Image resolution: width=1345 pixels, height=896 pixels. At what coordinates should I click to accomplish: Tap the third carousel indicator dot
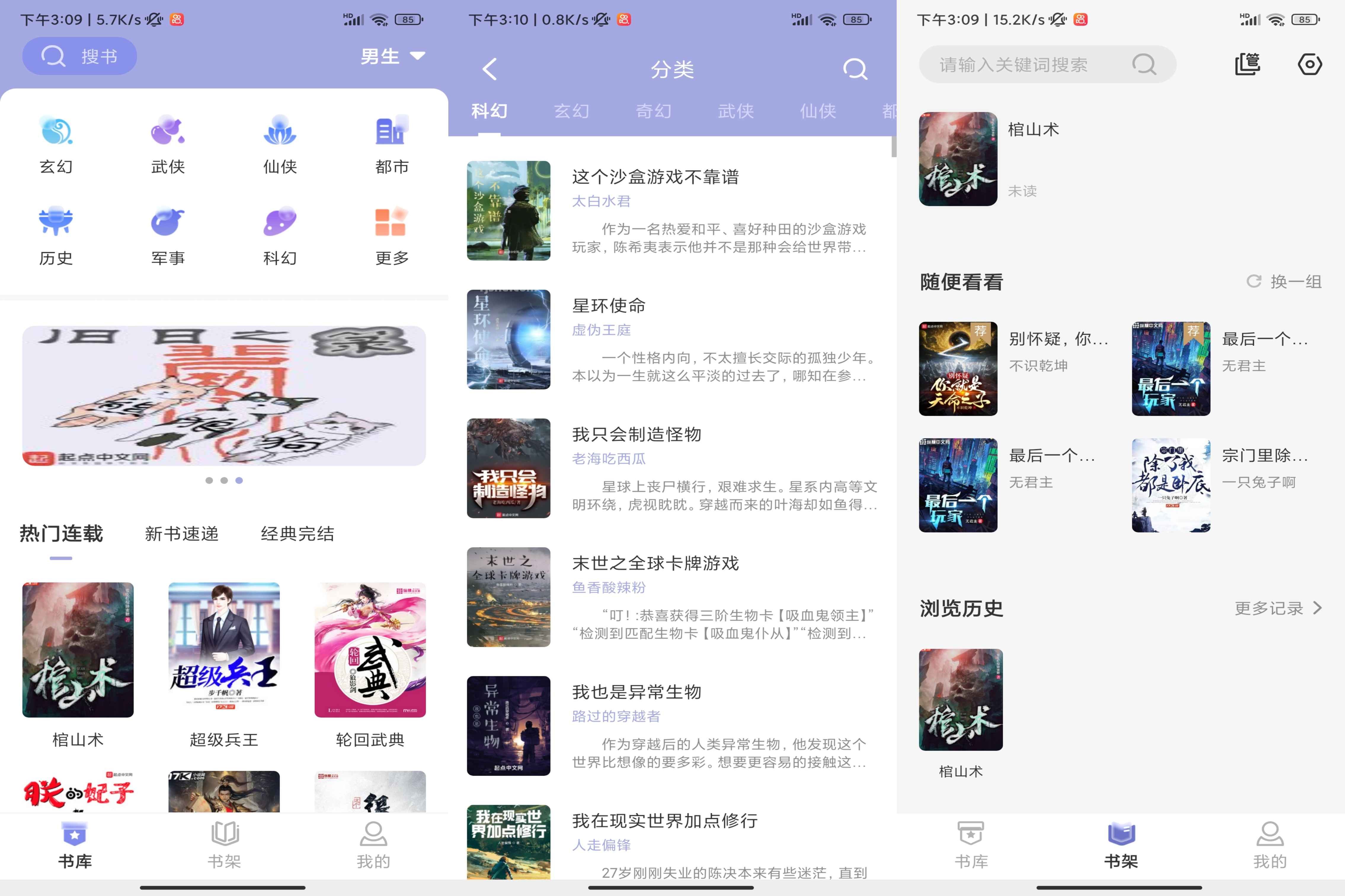[x=239, y=480]
